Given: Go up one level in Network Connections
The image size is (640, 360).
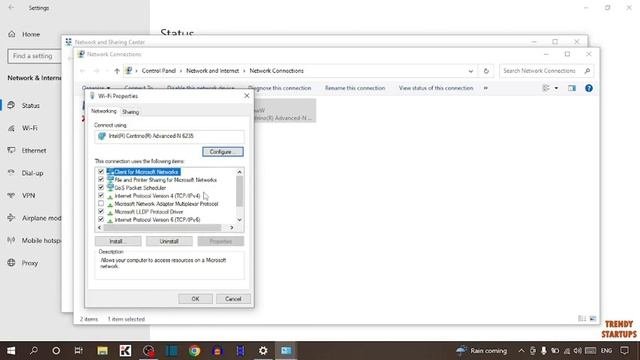Looking at the screenshot, I should 117,71.
